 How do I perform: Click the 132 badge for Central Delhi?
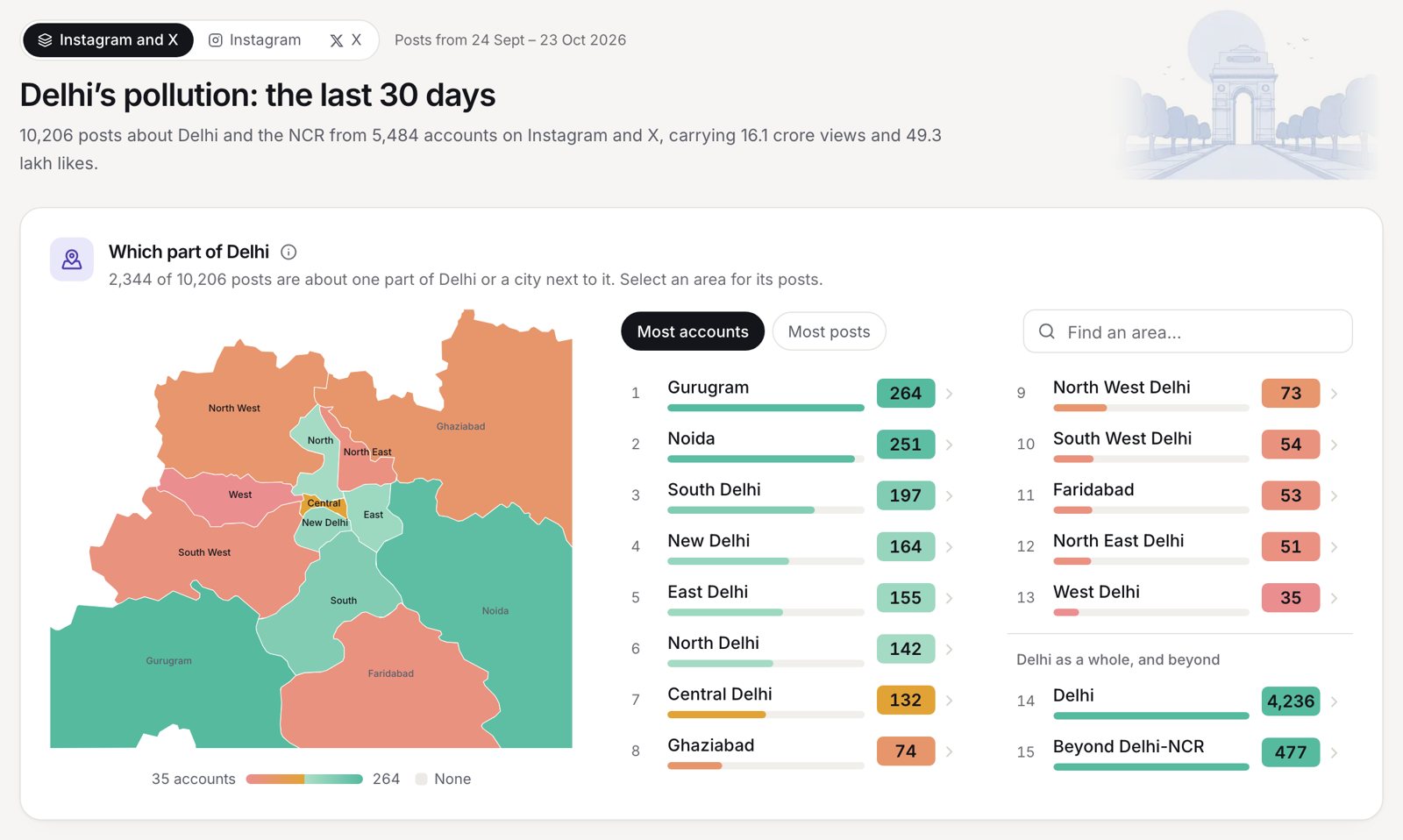coord(906,701)
